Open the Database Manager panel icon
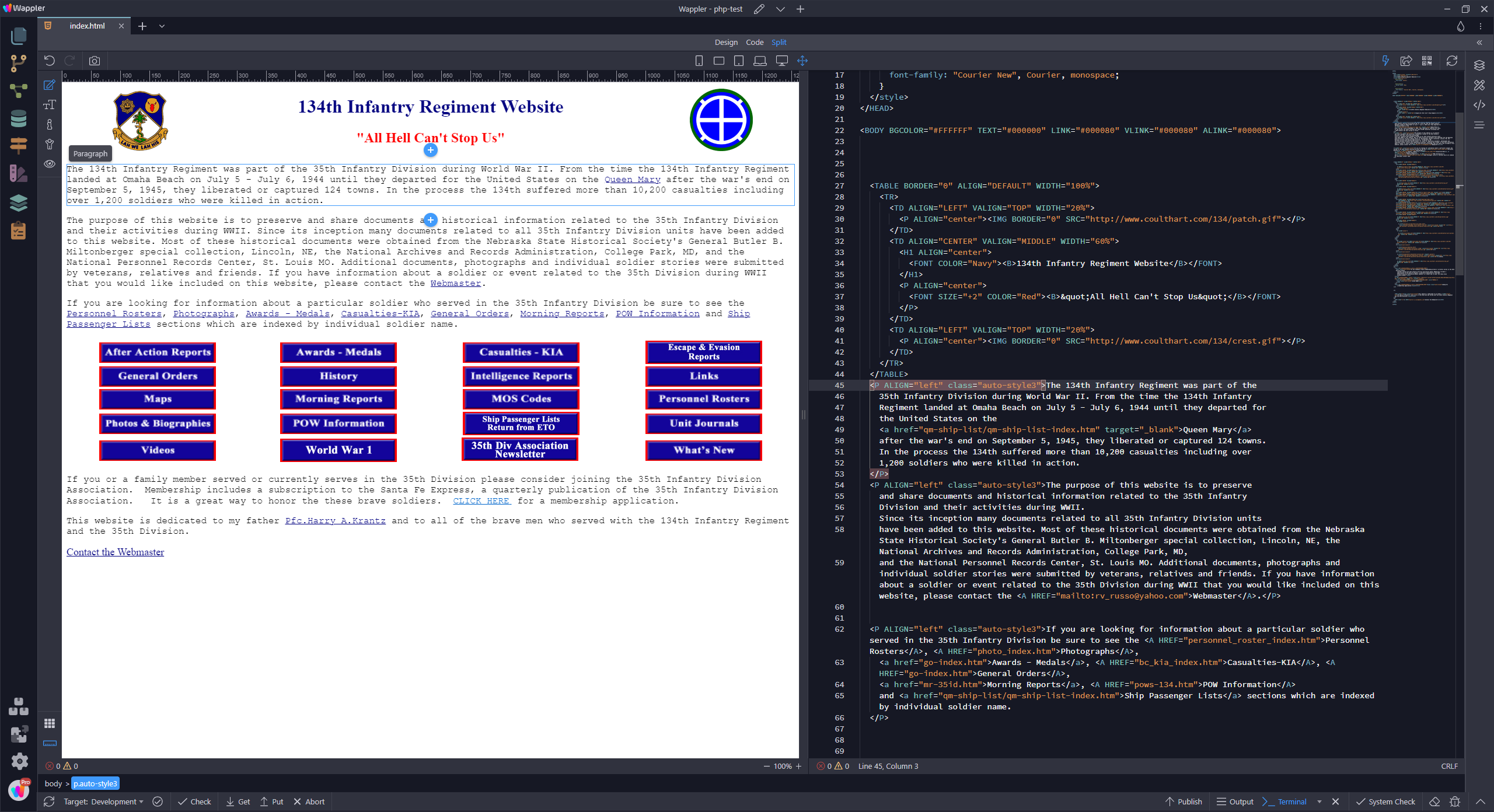This screenshot has width=1494, height=812. point(19,119)
